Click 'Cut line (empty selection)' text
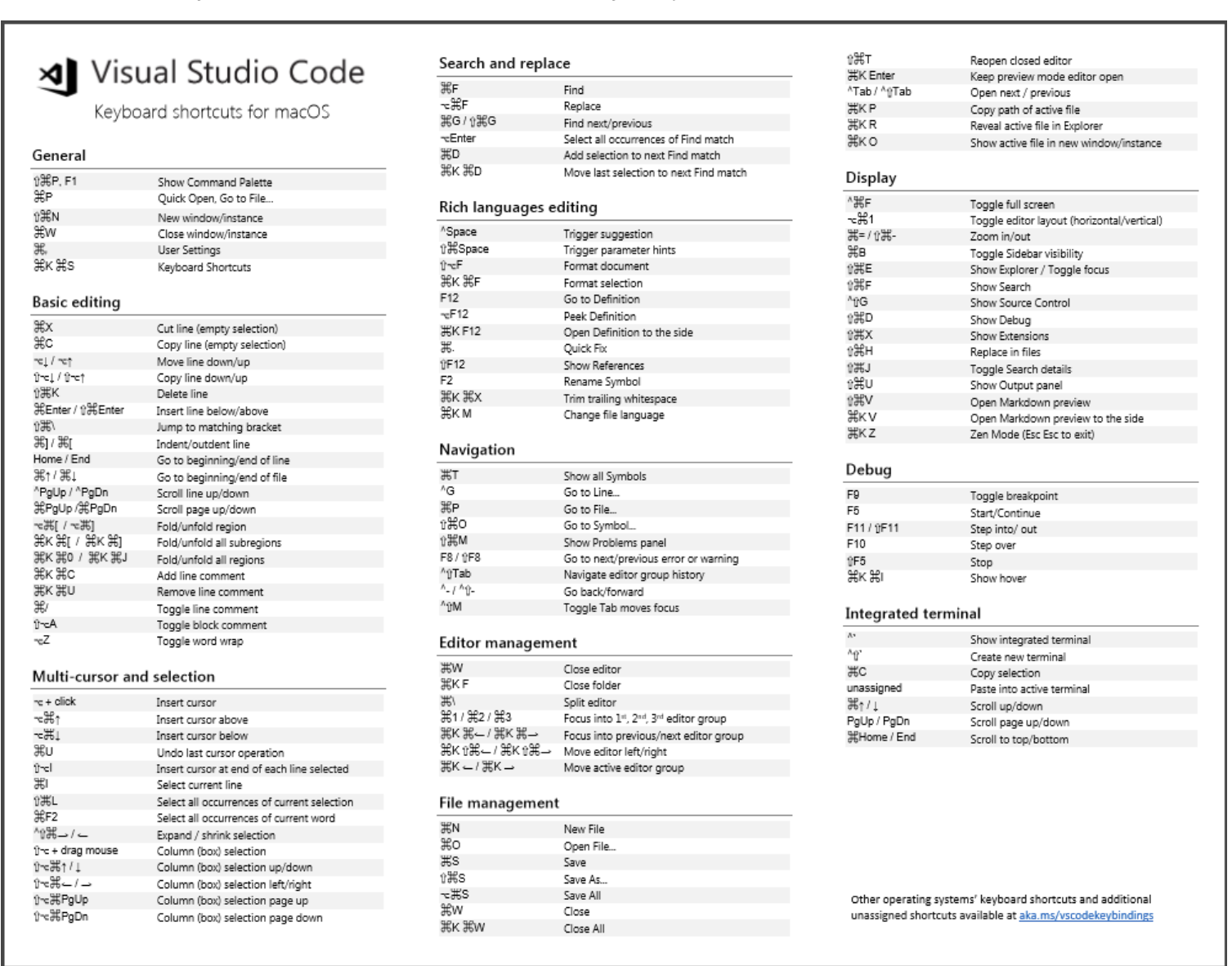The image size is (1232, 966). (x=217, y=329)
